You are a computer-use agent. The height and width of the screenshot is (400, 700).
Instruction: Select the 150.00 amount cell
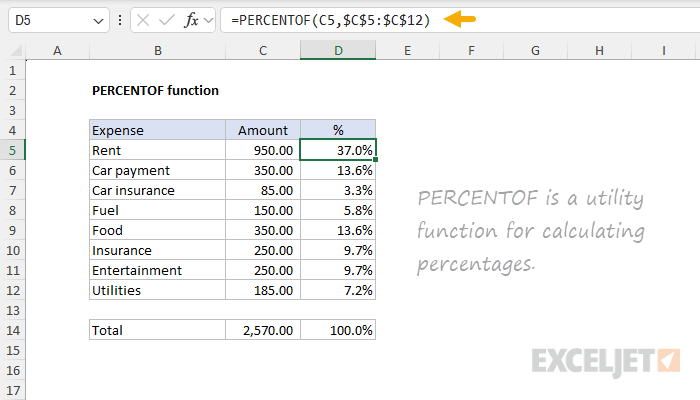point(263,210)
